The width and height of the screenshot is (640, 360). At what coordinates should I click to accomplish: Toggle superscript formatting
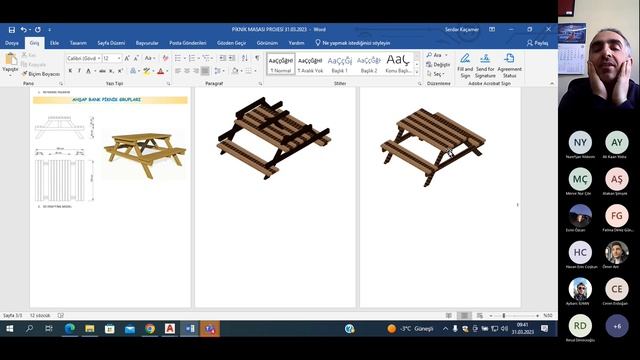tap(120, 71)
